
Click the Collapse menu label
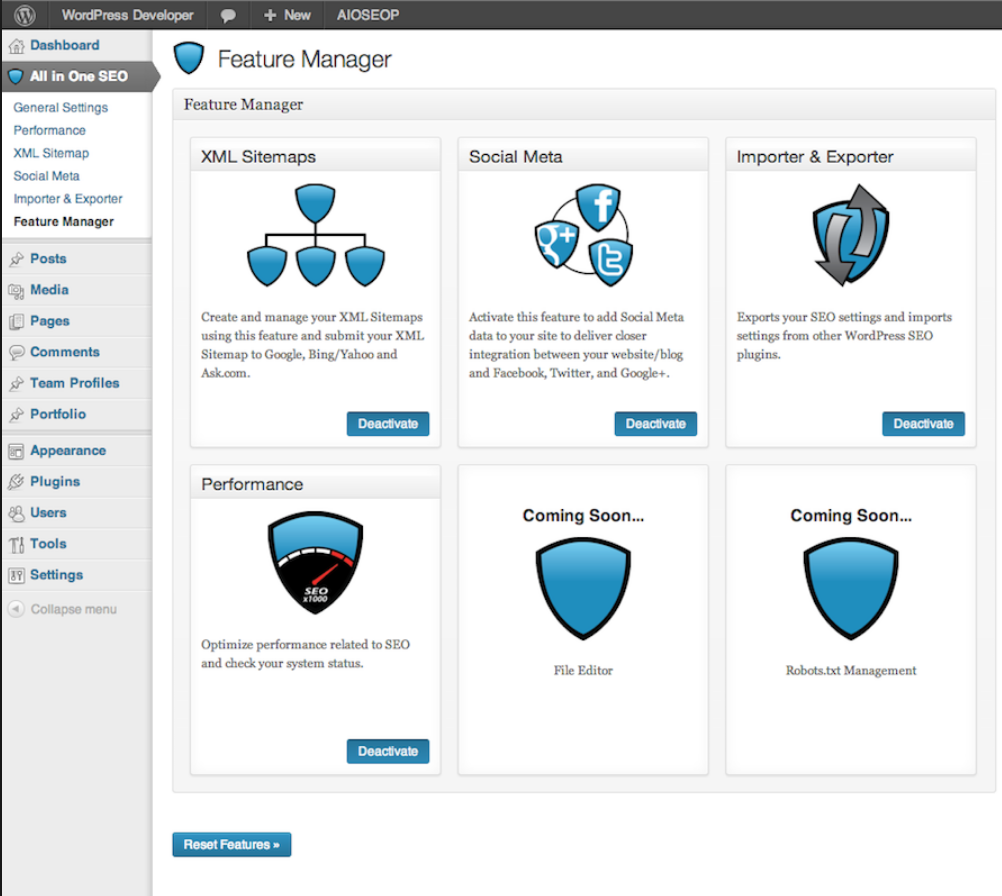73,610
